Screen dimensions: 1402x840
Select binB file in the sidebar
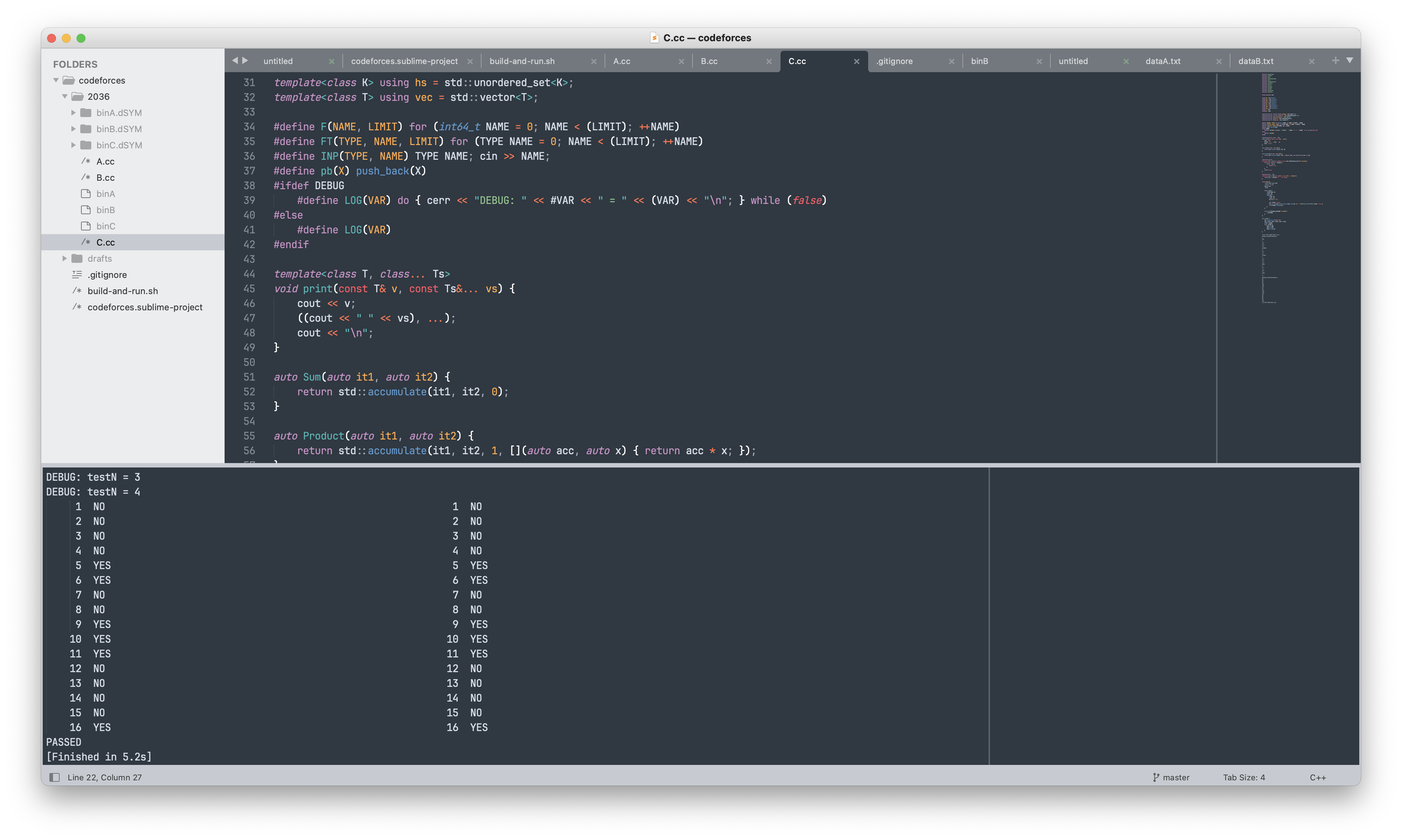[105, 210]
